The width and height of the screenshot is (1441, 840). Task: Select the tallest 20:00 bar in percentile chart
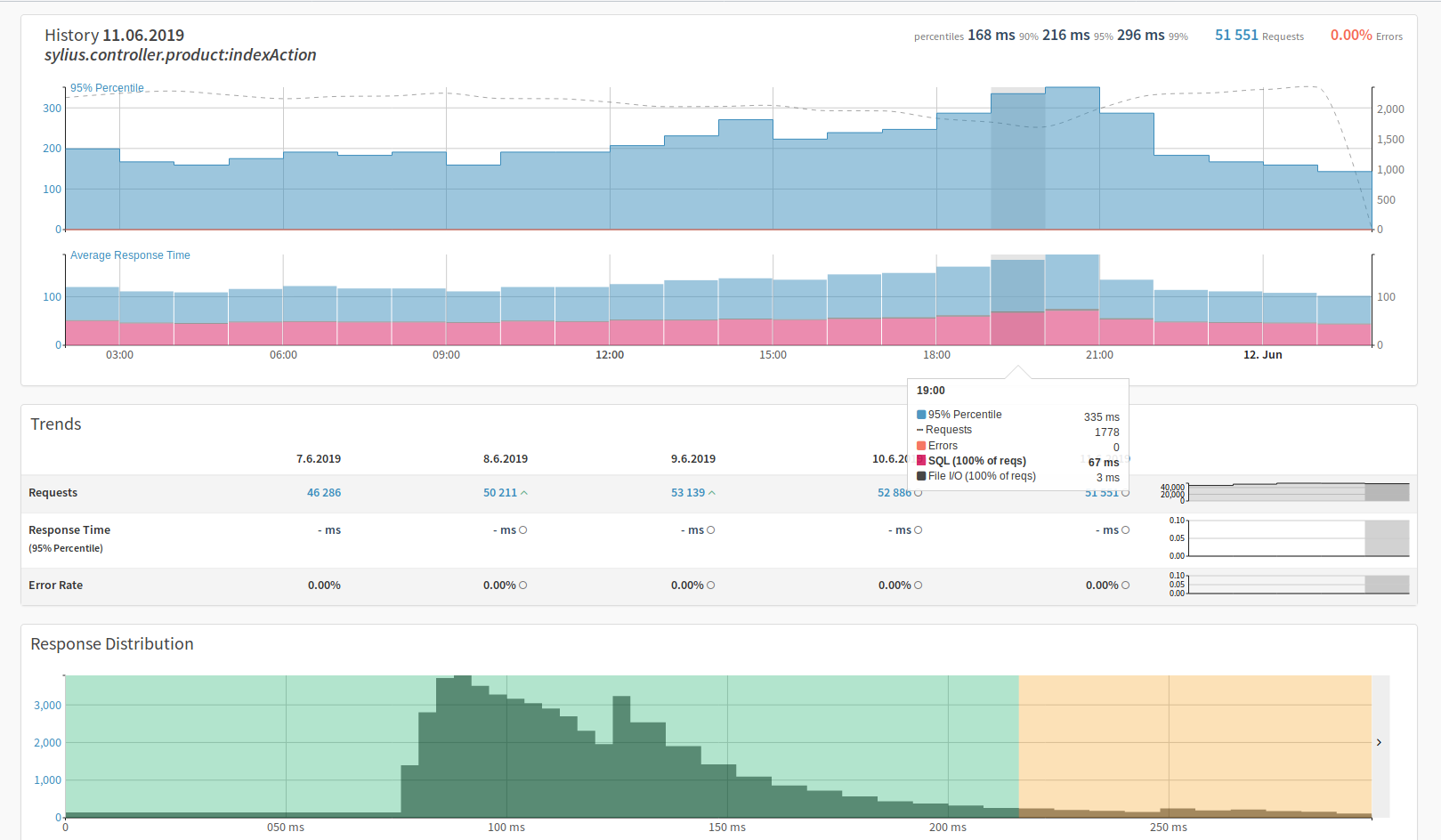coord(1073,158)
